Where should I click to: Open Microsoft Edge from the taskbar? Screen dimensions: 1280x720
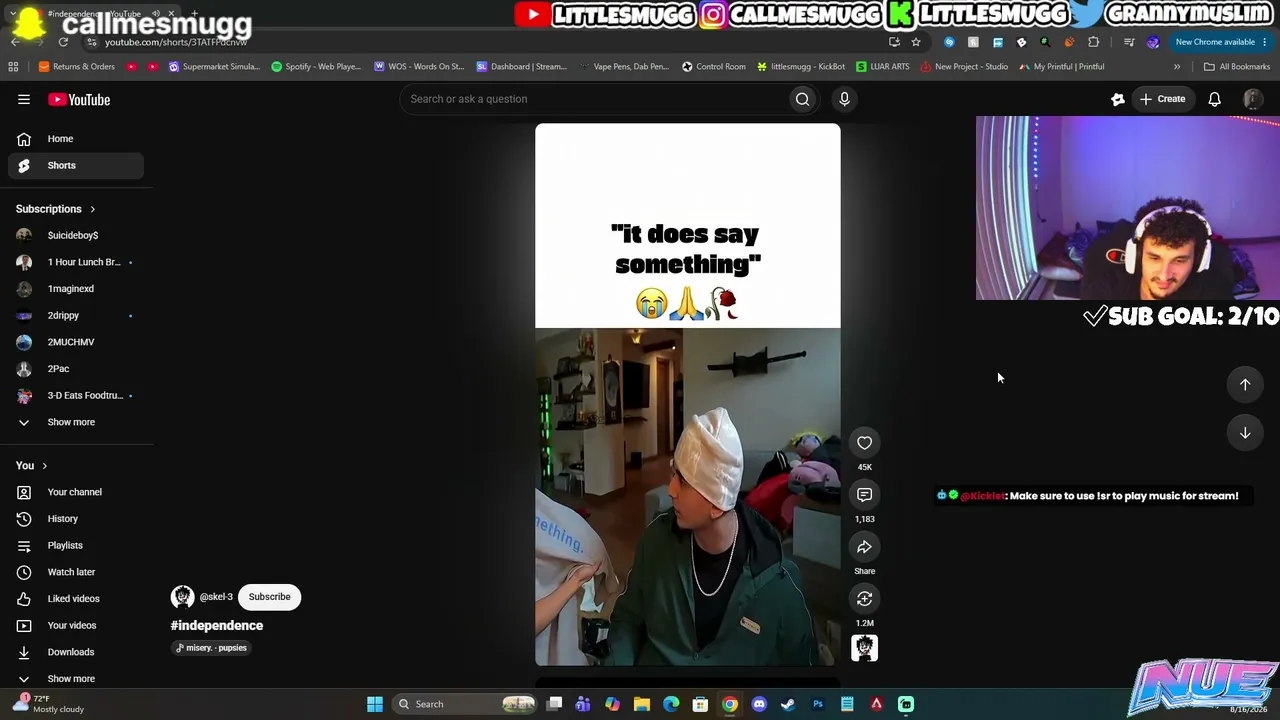tap(671, 704)
